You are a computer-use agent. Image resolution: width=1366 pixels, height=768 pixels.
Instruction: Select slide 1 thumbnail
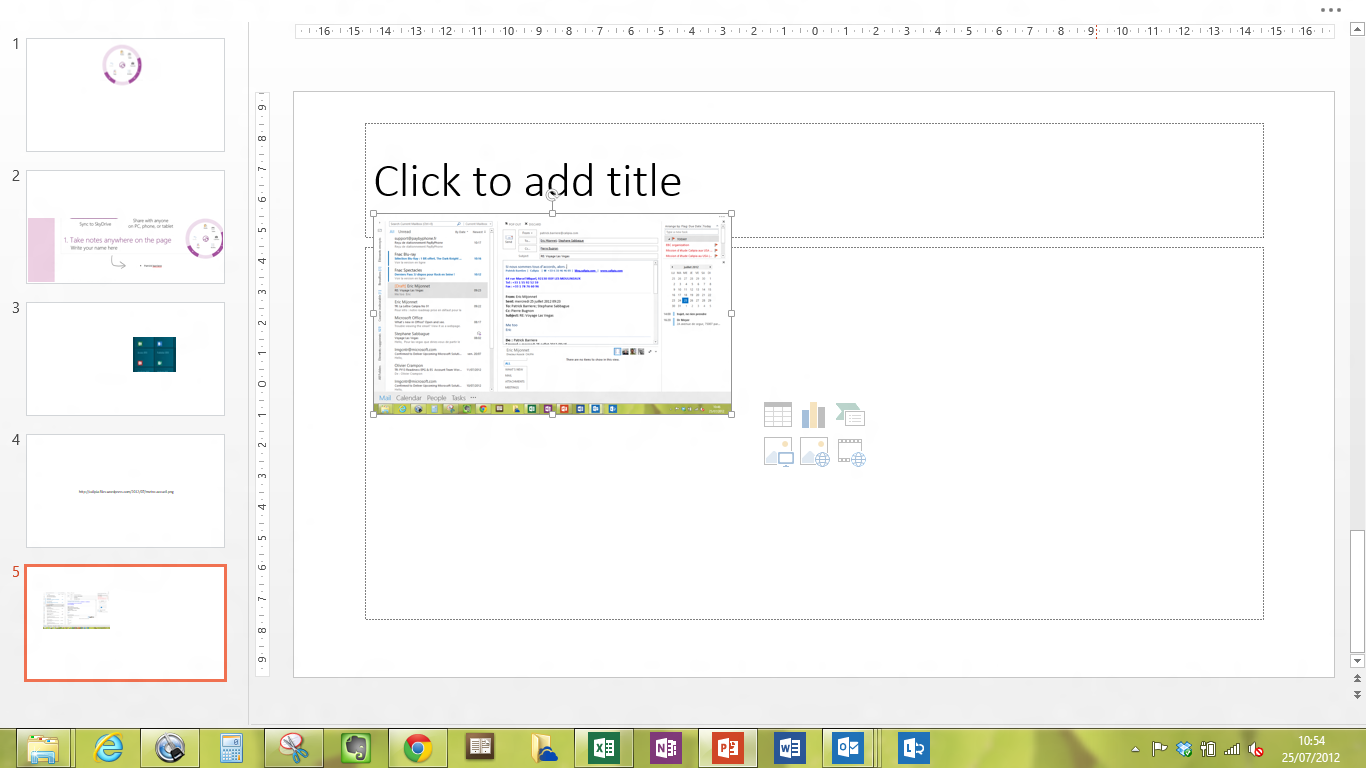[x=125, y=95]
